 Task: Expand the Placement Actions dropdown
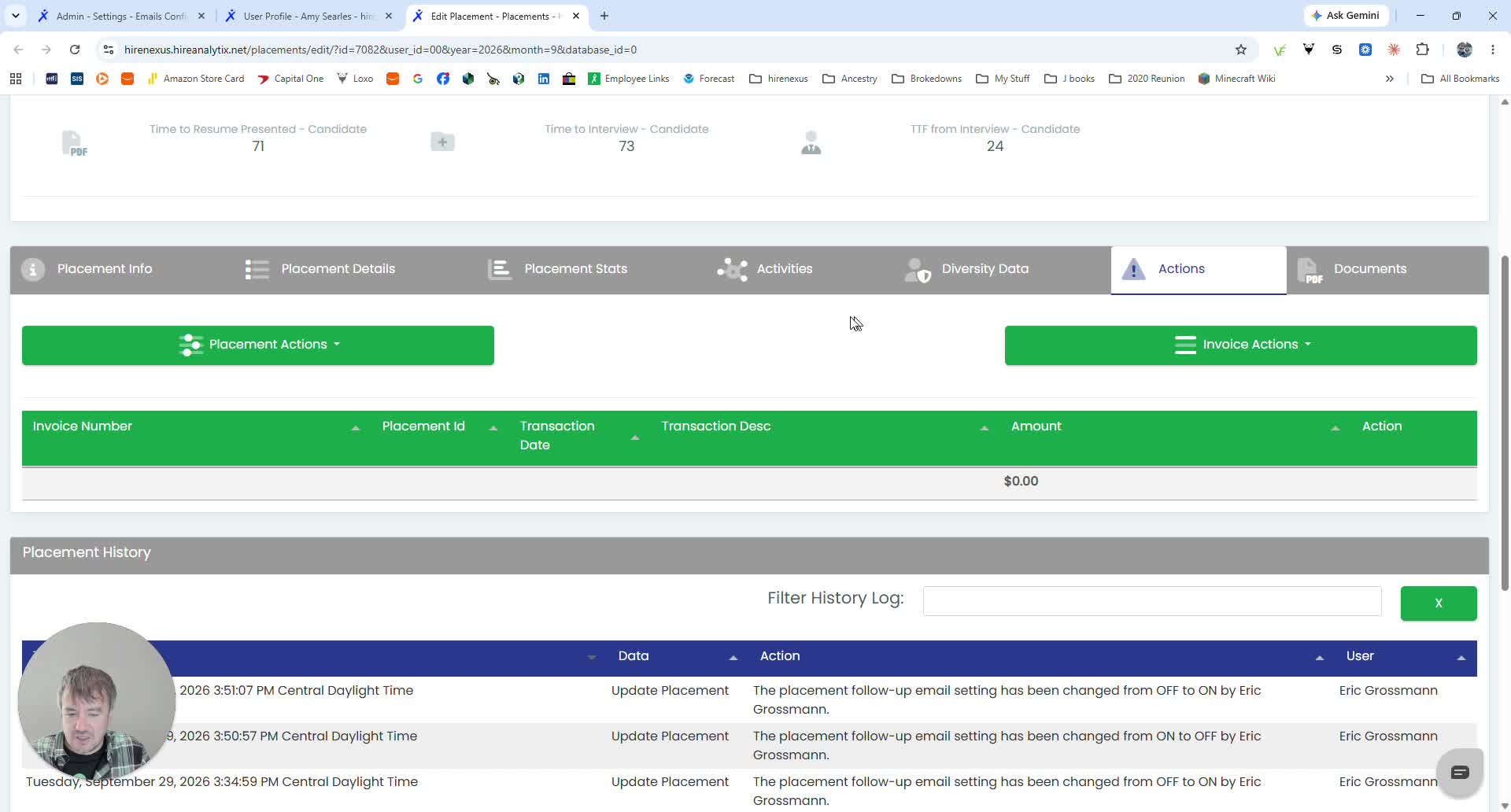pyautogui.click(x=258, y=345)
